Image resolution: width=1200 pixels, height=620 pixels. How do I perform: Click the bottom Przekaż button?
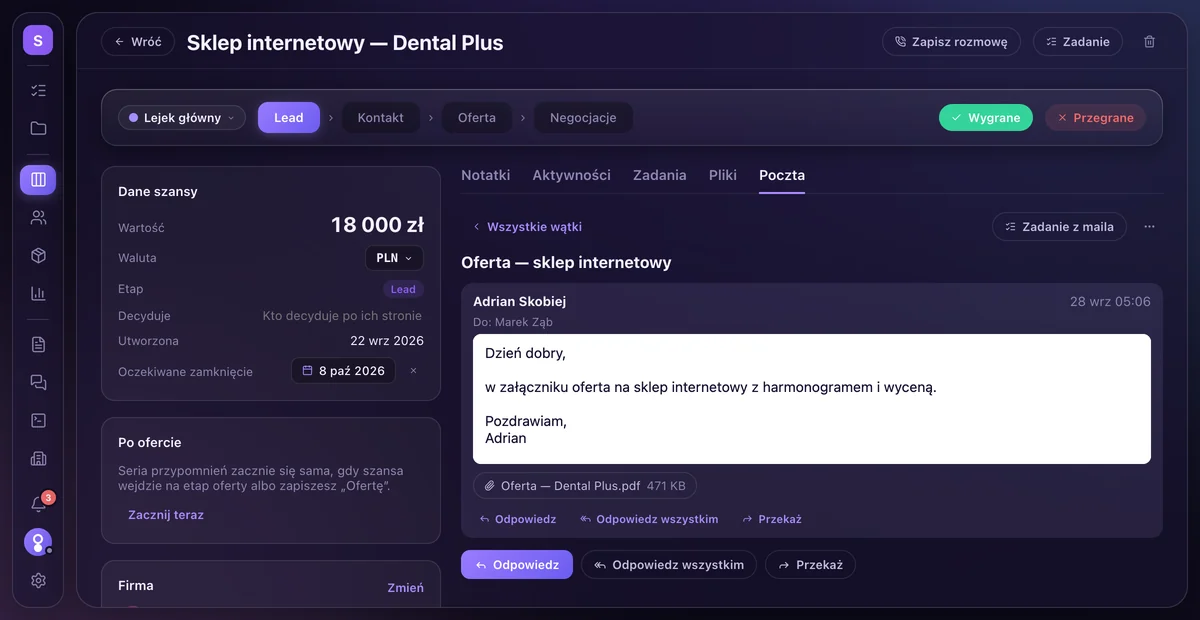click(810, 565)
